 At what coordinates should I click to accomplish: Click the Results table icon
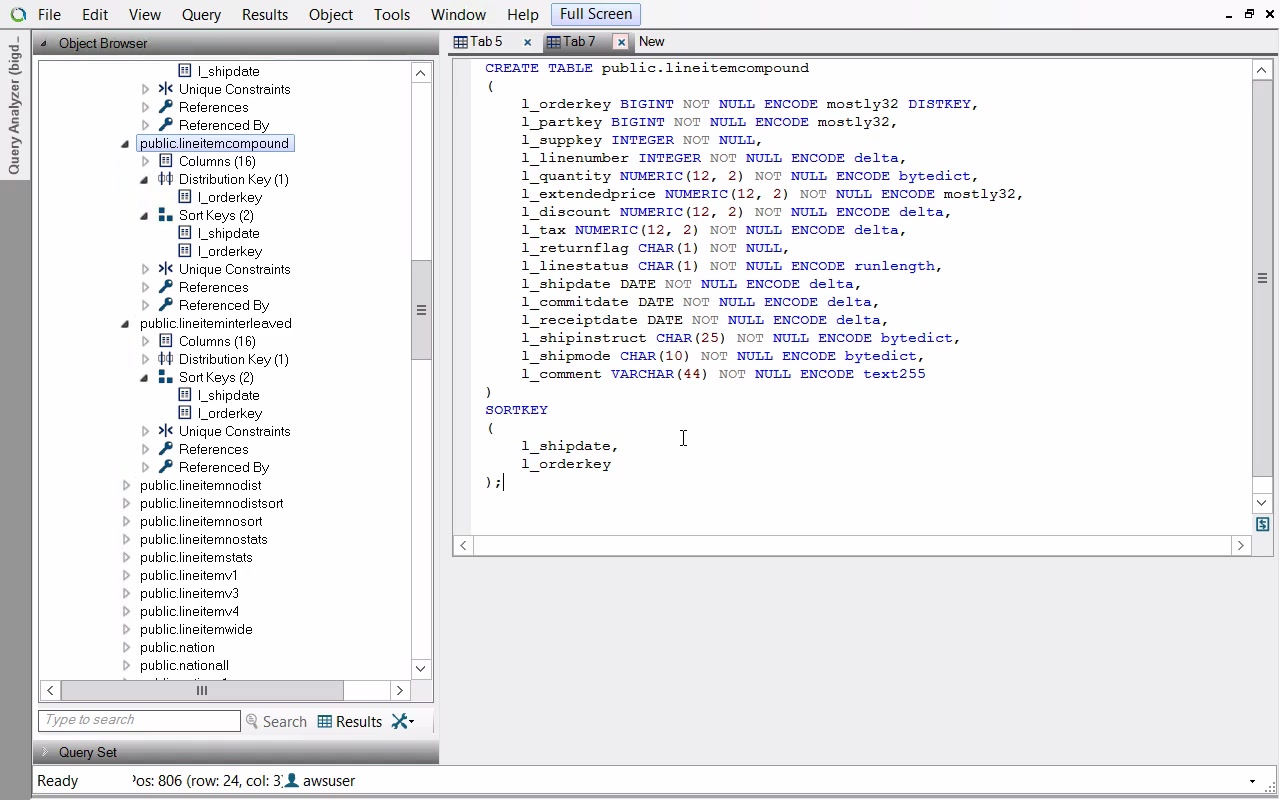(x=325, y=721)
